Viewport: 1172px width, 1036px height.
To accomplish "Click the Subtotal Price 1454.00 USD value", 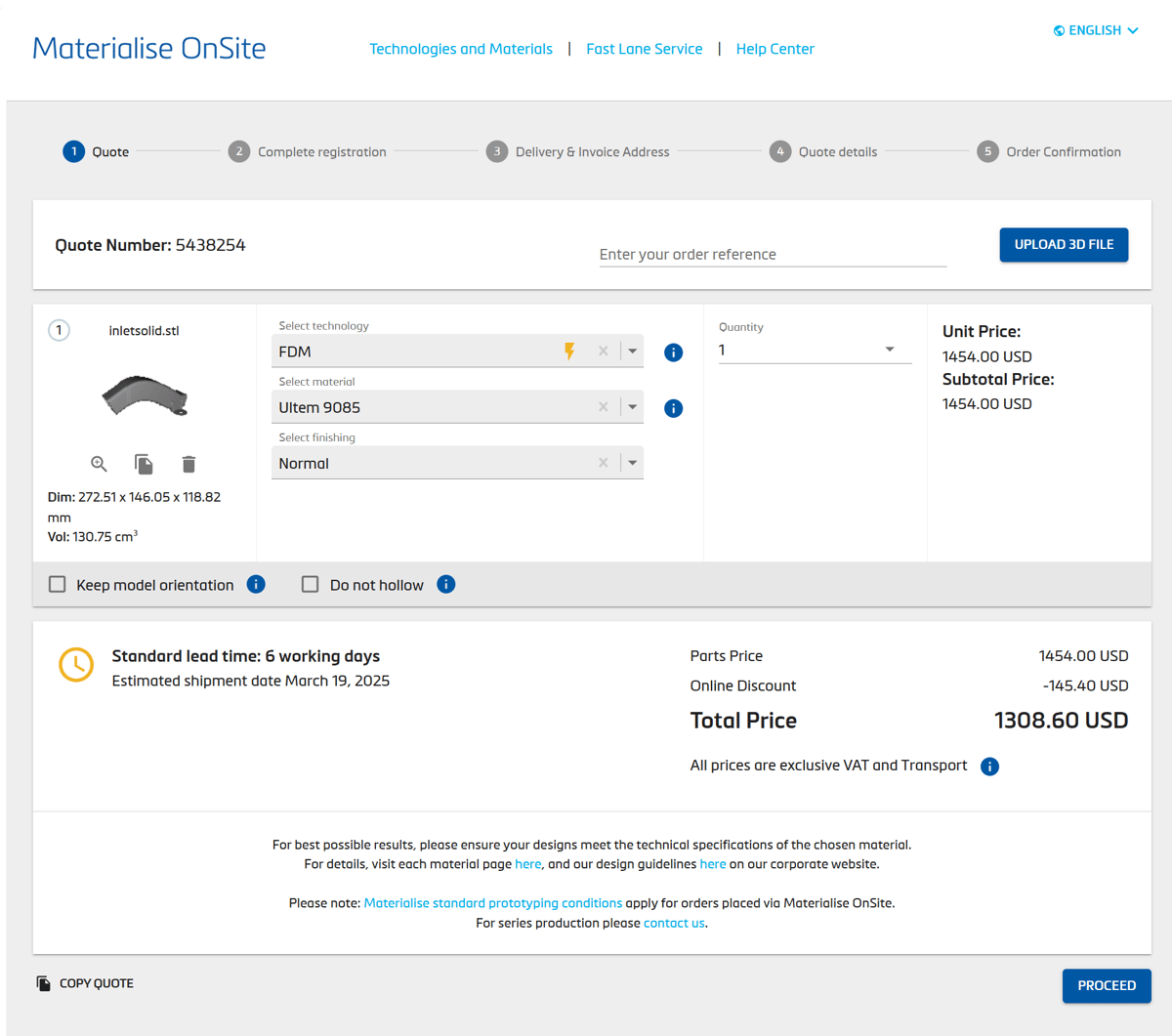I will pos(986,403).
